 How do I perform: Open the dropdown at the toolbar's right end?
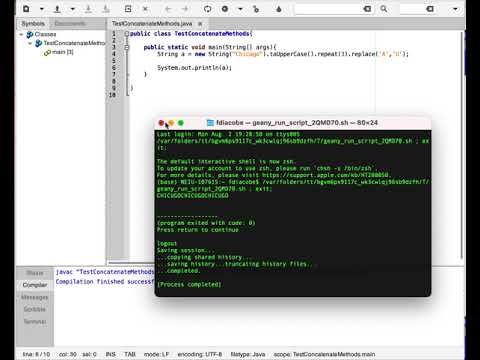click(455, 9)
